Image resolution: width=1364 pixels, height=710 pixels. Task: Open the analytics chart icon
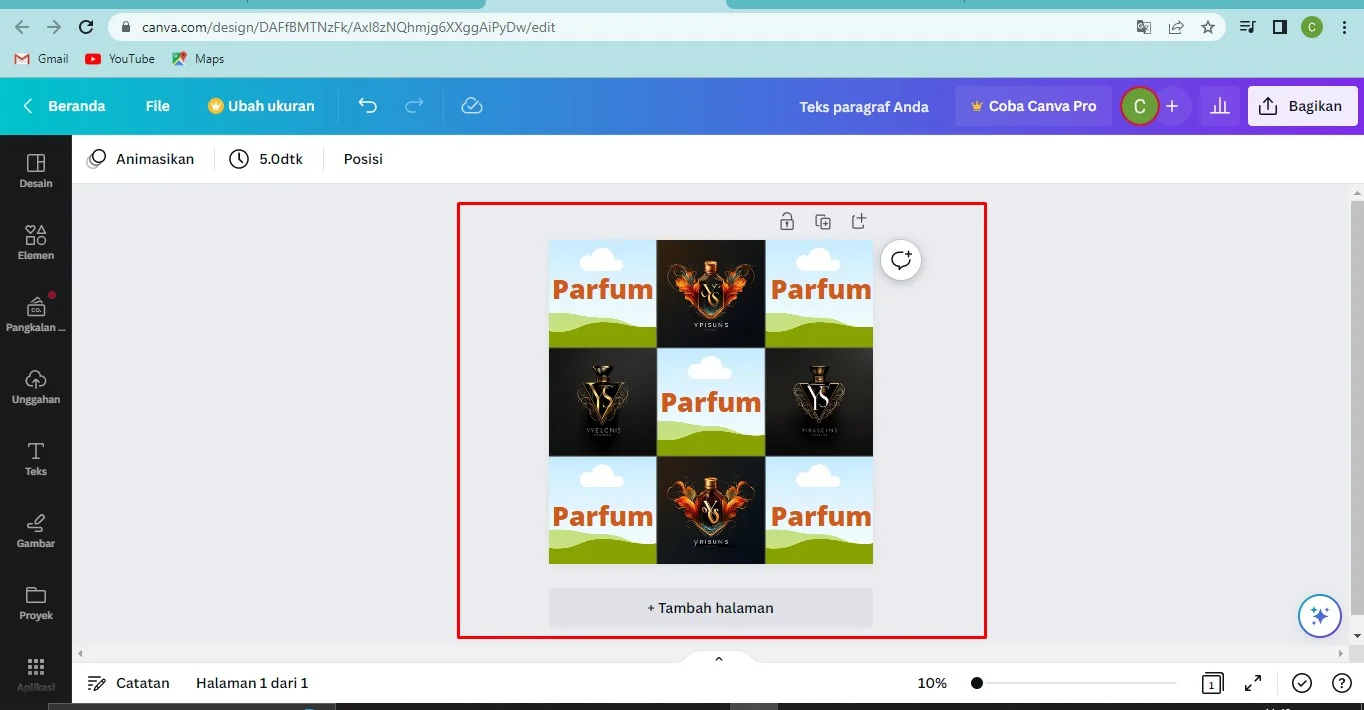tap(1220, 106)
